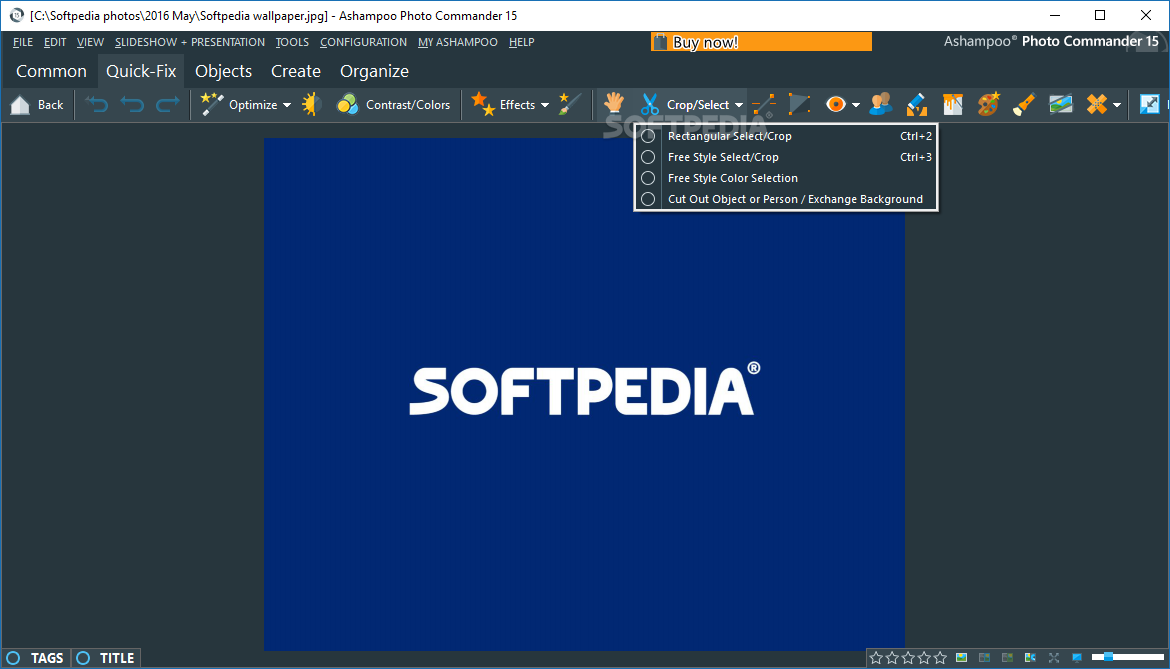Select the blue marker pen tool
1170x669 pixels.
pos(916,104)
